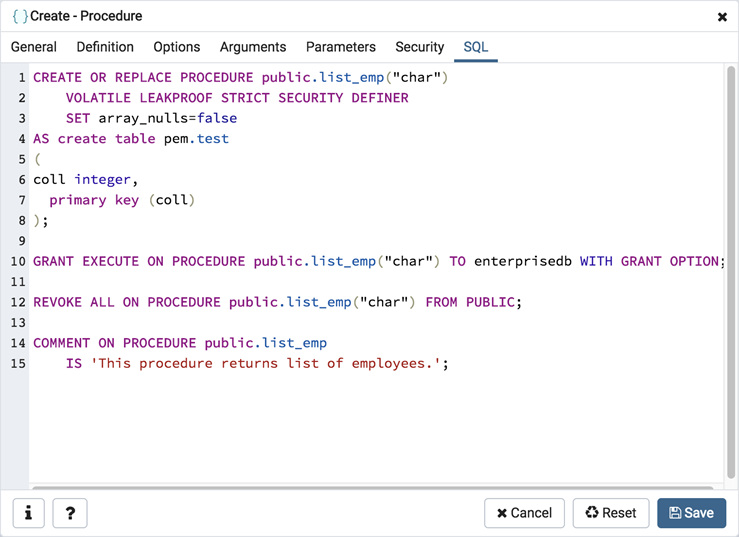Select the SQL tab
Screen dimensions: 739x537
pyautogui.click(x=476, y=47)
